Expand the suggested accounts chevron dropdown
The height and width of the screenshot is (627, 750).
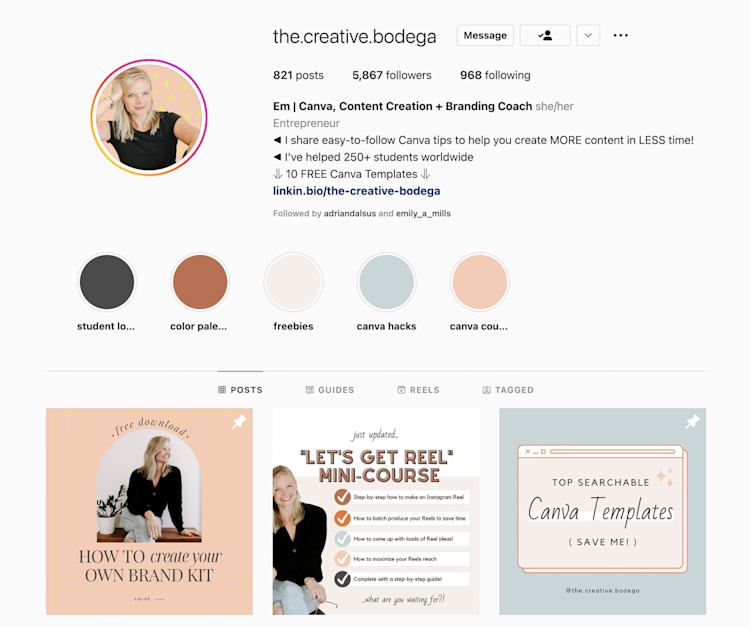[588, 35]
